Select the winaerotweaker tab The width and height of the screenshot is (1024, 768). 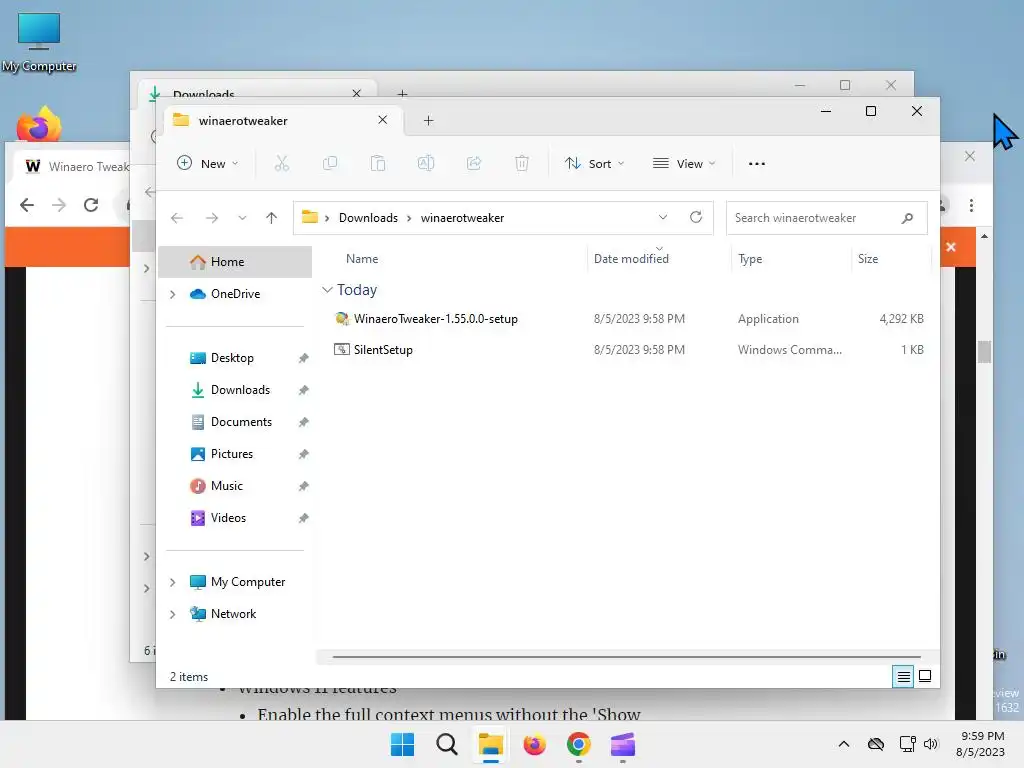(281, 120)
